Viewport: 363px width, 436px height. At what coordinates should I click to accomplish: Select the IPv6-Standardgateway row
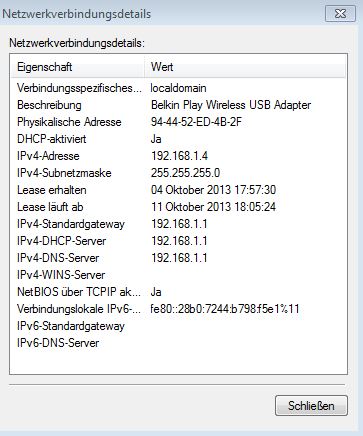pos(178,326)
